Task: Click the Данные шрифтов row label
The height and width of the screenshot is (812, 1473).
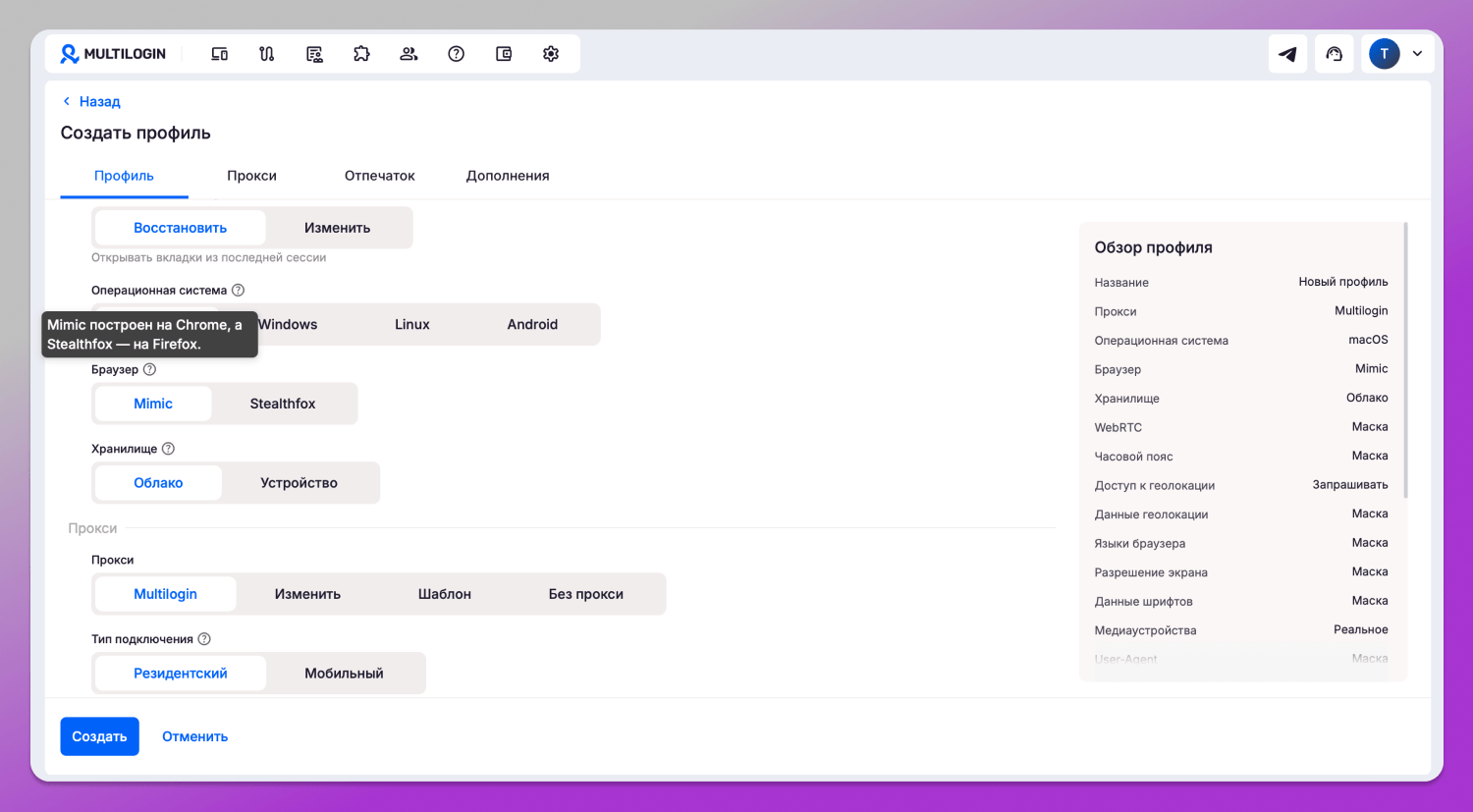Action: tap(1144, 602)
